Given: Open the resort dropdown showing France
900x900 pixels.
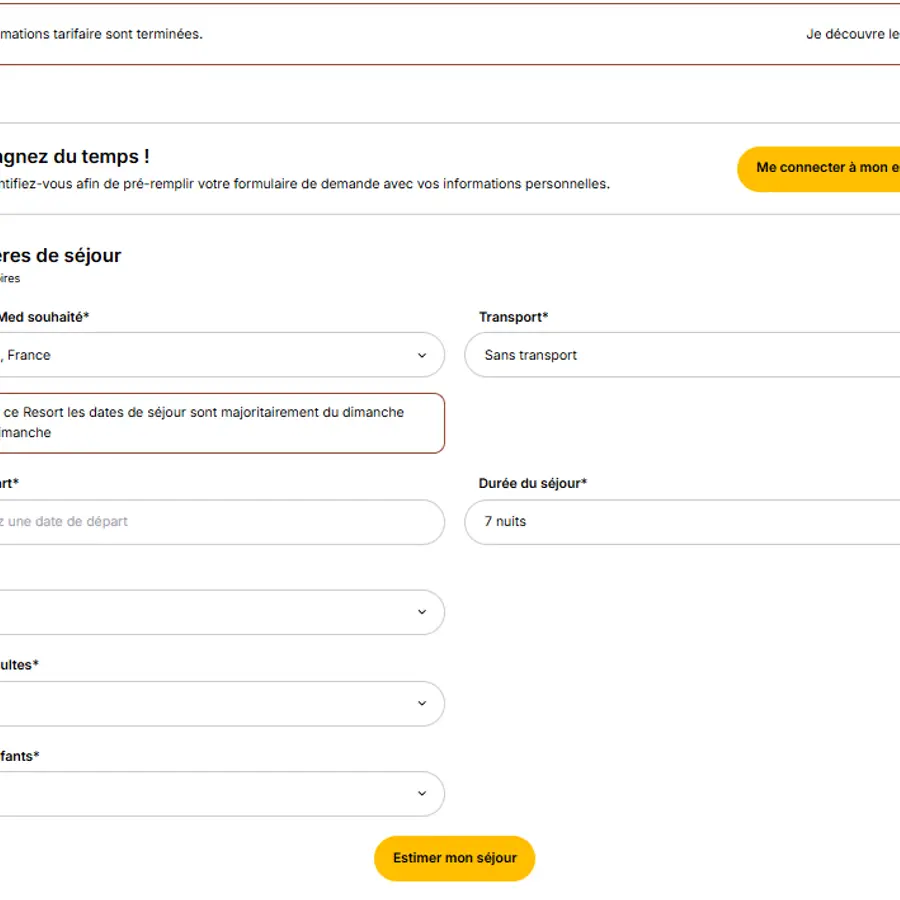Looking at the screenshot, I should (x=200, y=355).
